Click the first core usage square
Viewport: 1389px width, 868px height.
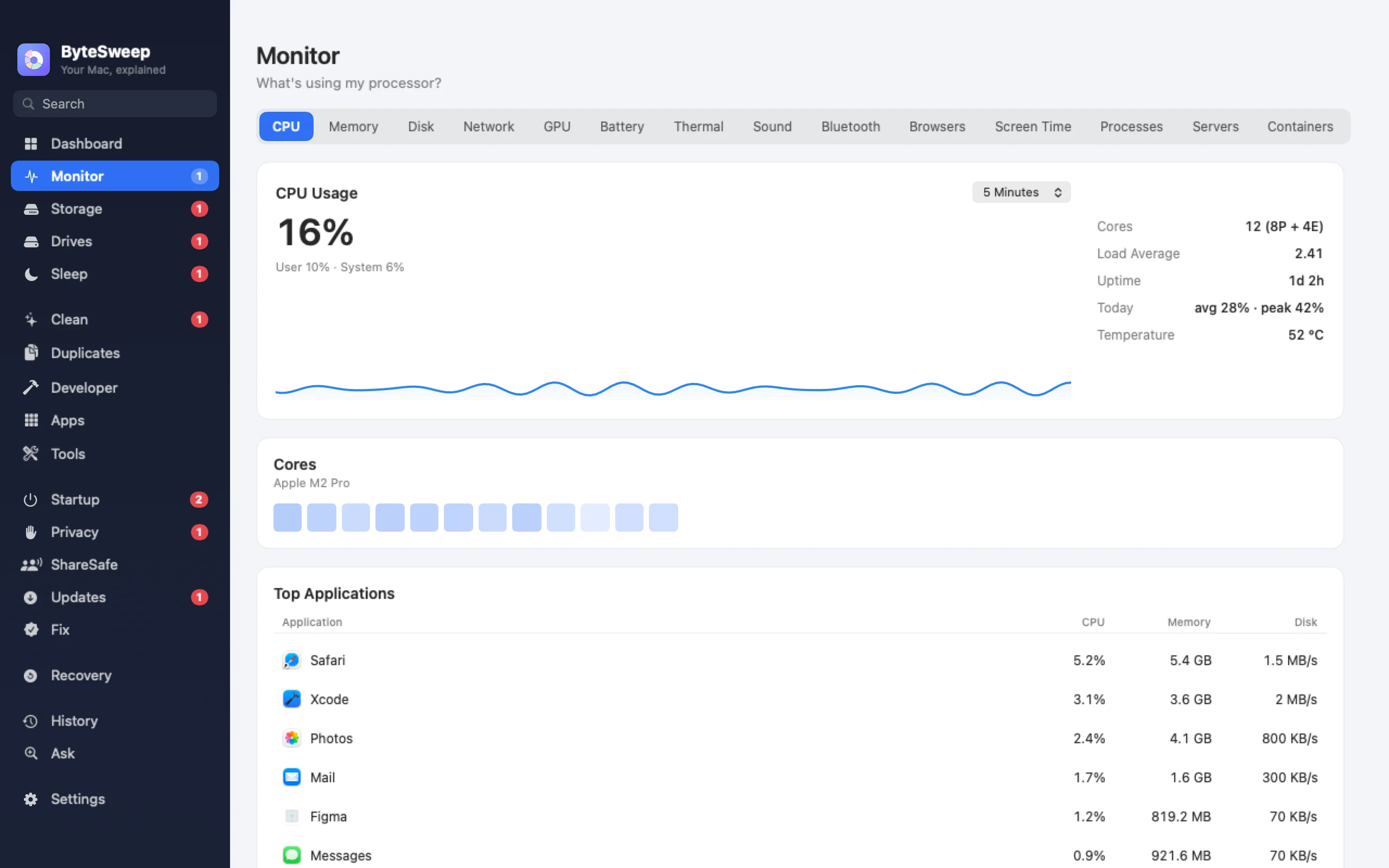(287, 517)
